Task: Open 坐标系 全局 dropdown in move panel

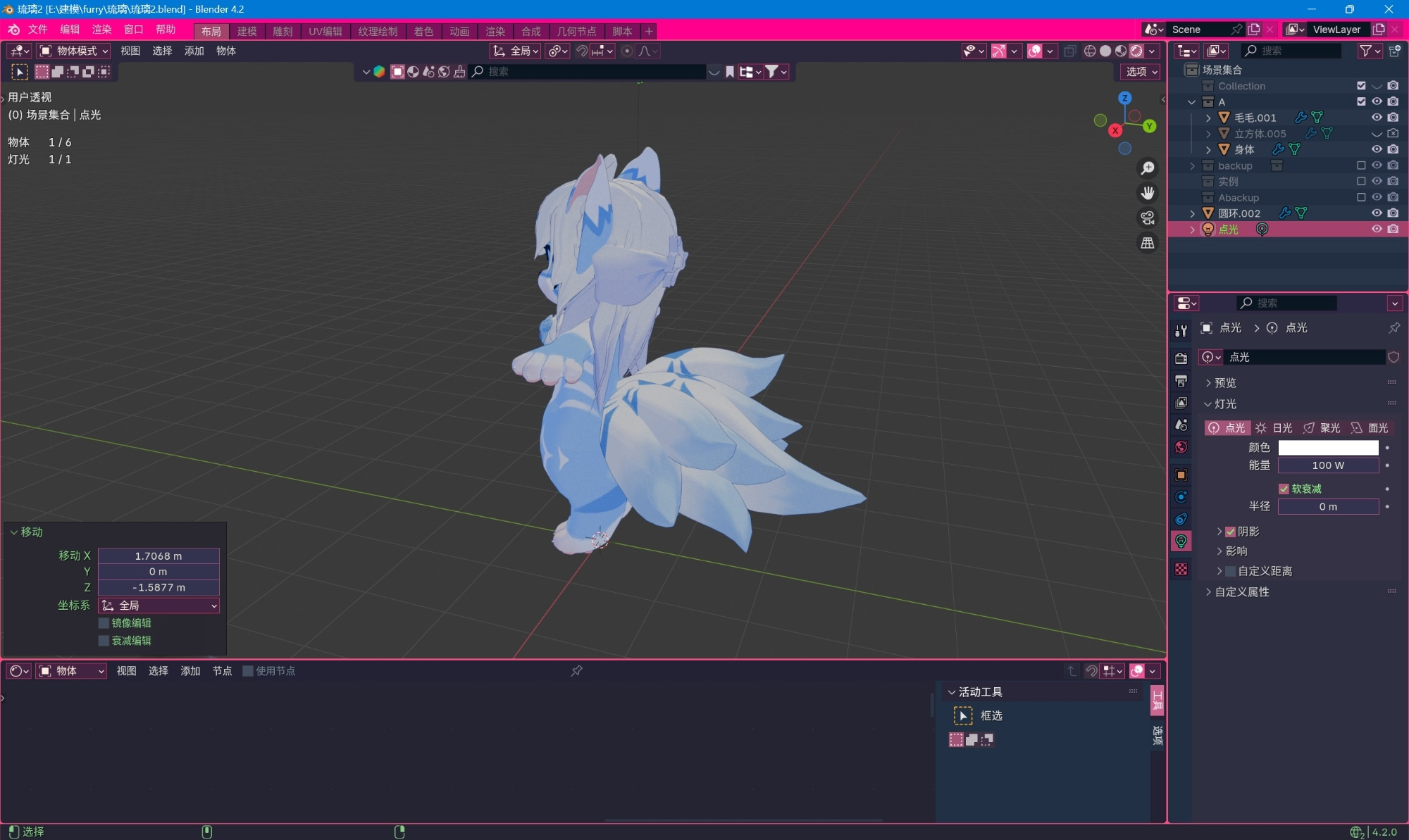Action: click(x=159, y=606)
